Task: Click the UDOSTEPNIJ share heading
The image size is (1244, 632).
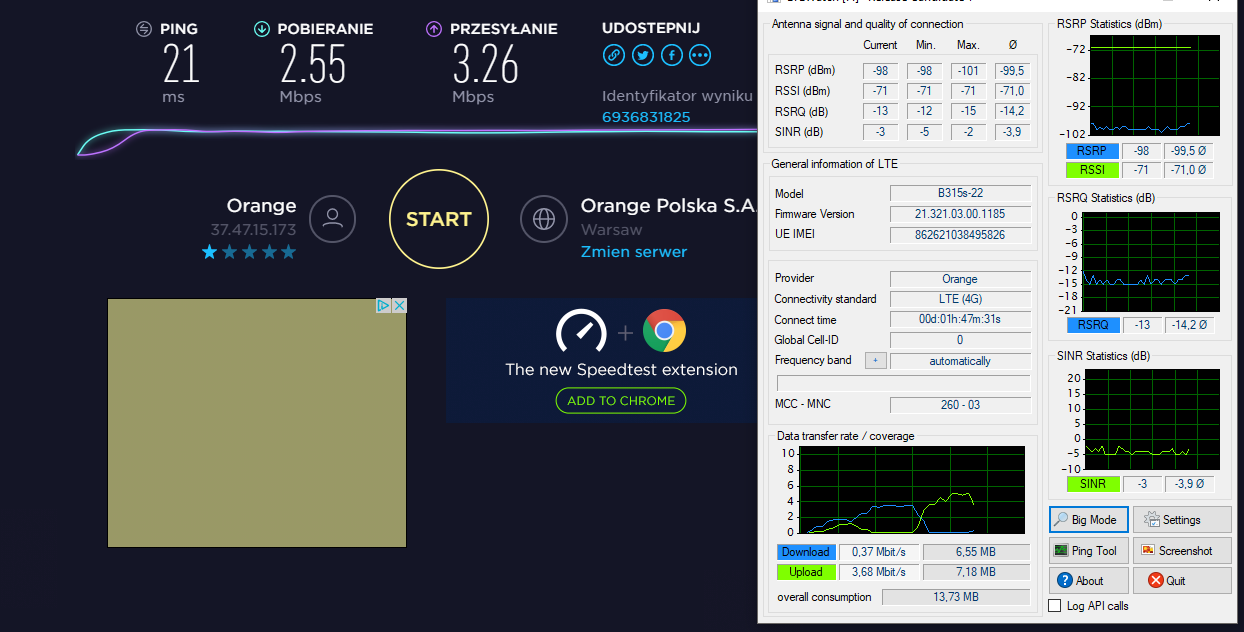Action: [651, 28]
